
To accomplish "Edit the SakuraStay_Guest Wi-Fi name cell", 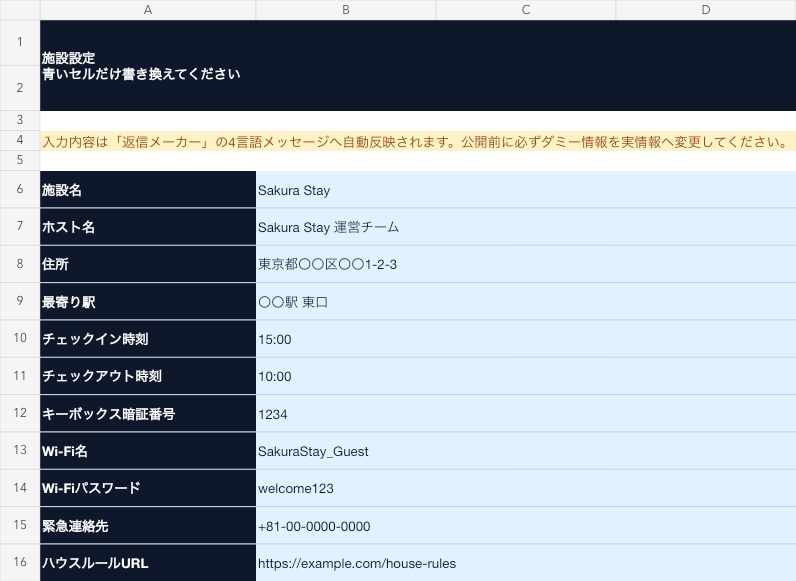I will [x=526, y=450].
